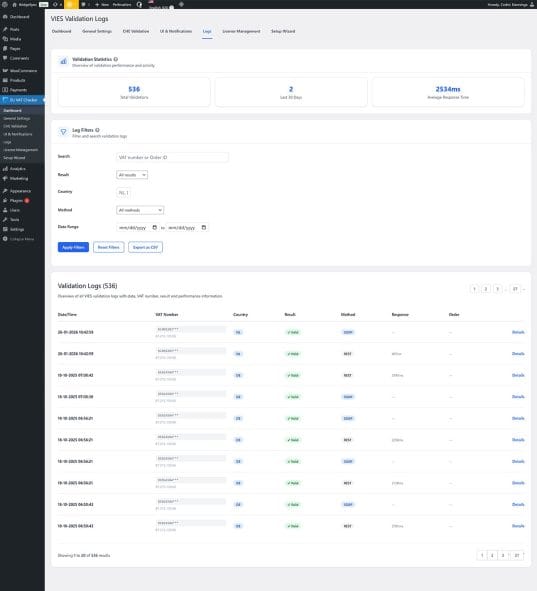Viewport: 537px width, 591px height.
Task: Click the 2534ms Average Response Time value
Action: [x=448, y=89]
